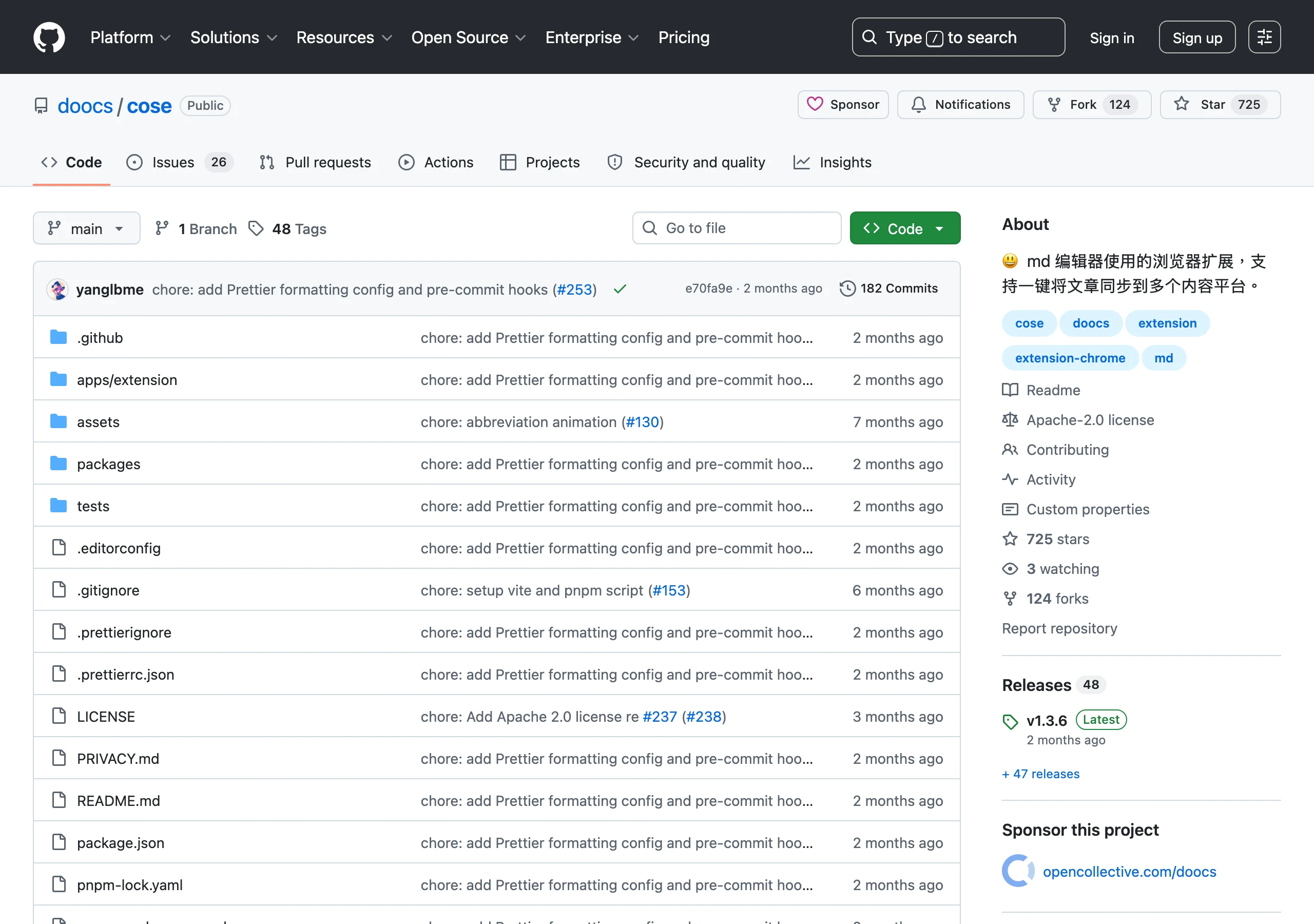Click the Contributing people icon
Viewport: 1314px width, 924px height.
click(1010, 449)
